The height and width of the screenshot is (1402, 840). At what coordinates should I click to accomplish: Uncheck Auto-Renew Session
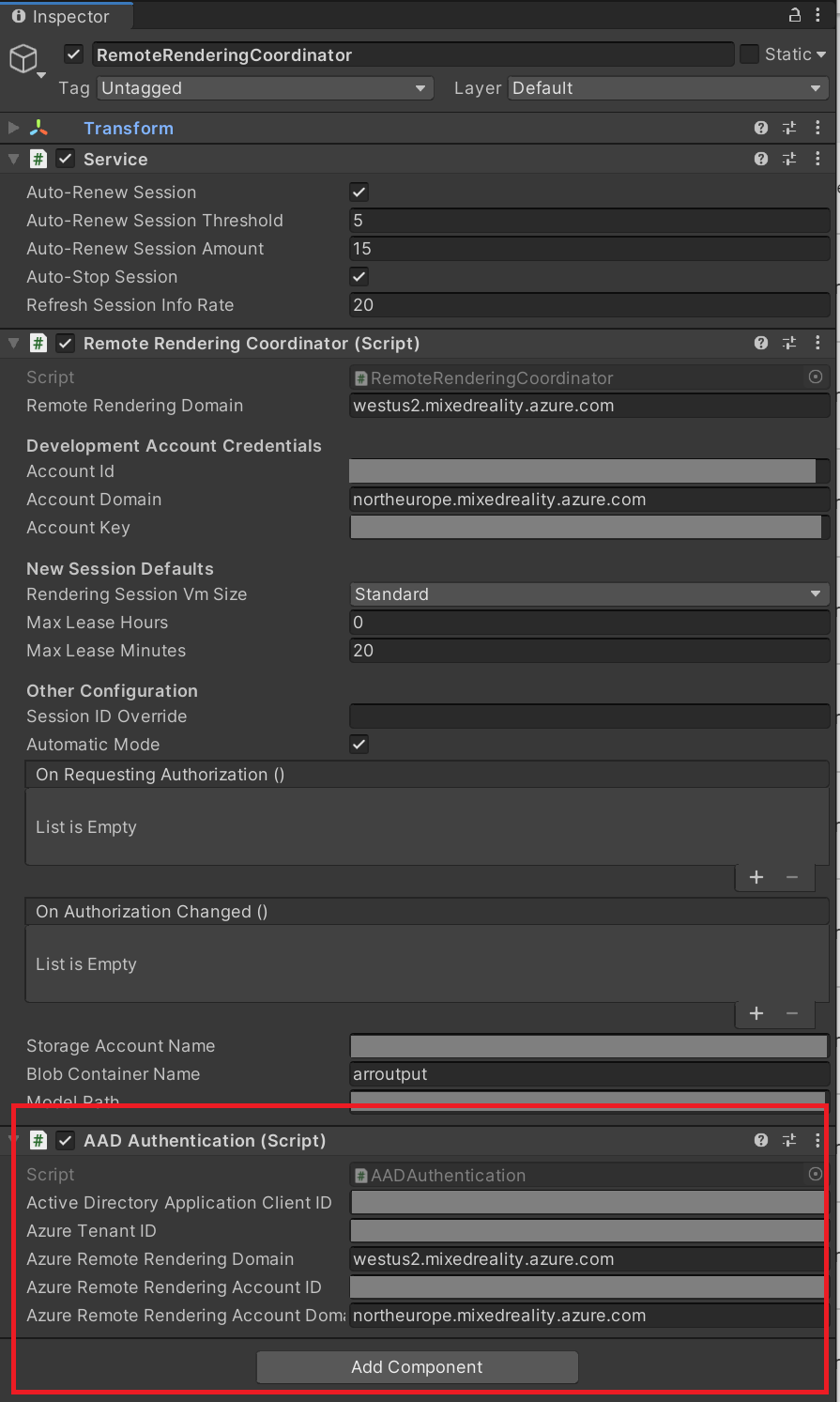point(359,192)
